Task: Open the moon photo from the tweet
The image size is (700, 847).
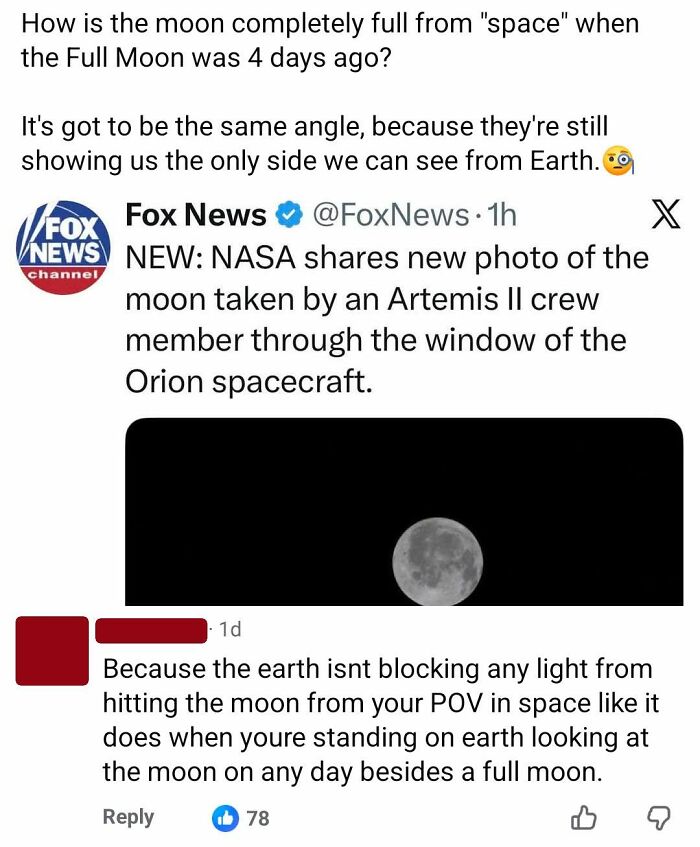Action: [x=404, y=511]
